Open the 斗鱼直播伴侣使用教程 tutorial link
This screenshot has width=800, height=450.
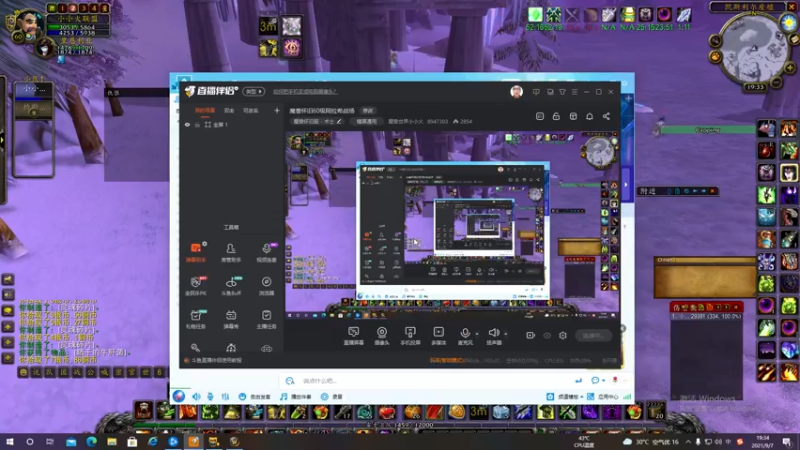(x=216, y=360)
